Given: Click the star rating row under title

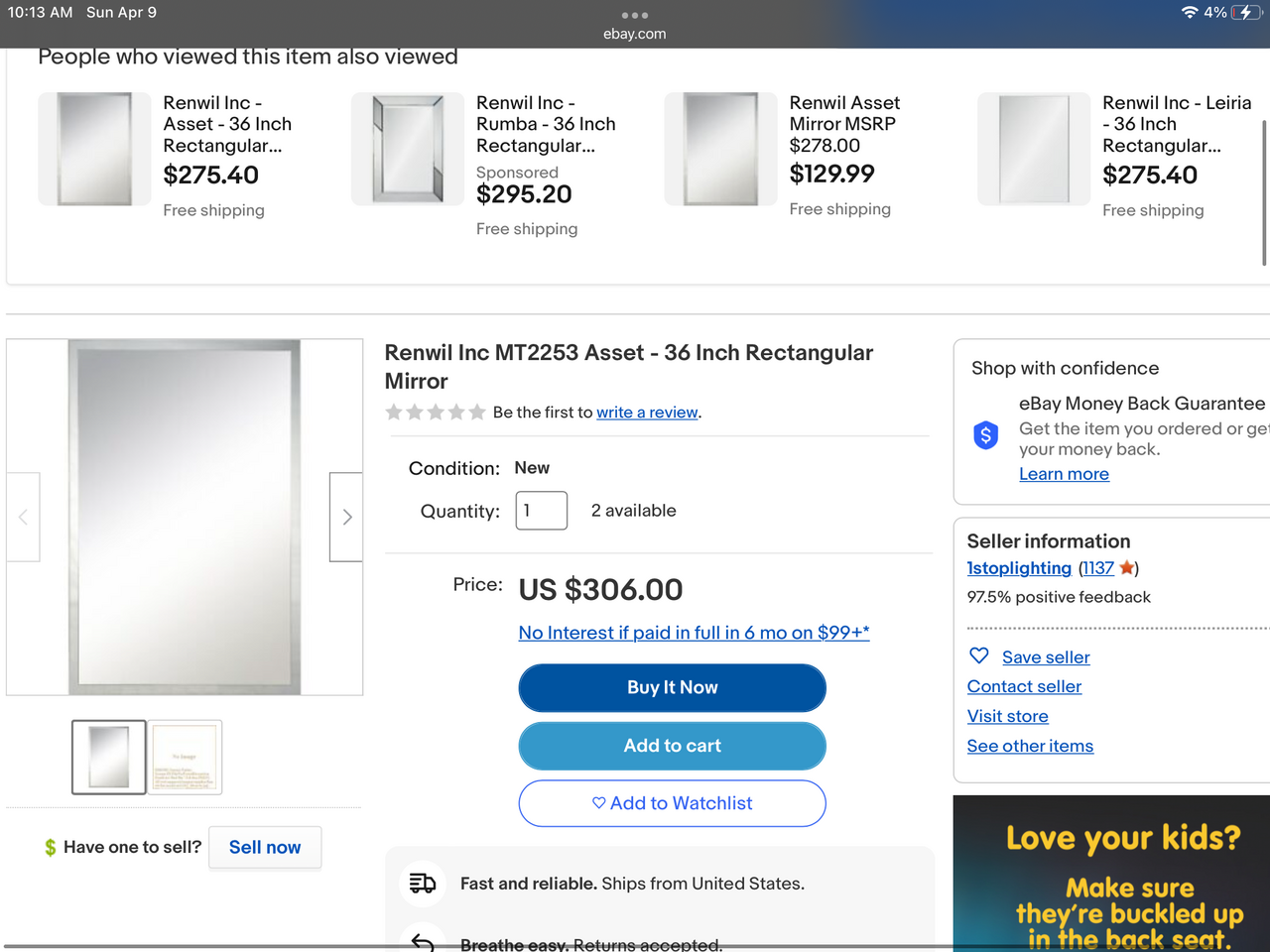Looking at the screenshot, I should pyautogui.click(x=436, y=412).
